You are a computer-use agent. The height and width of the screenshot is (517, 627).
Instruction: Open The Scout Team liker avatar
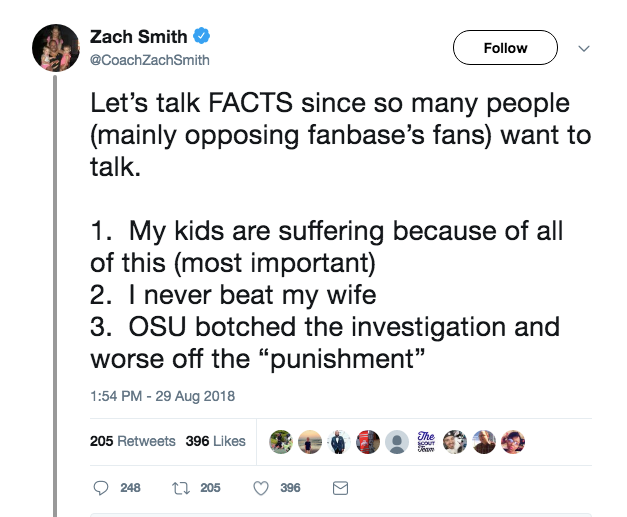click(x=426, y=441)
